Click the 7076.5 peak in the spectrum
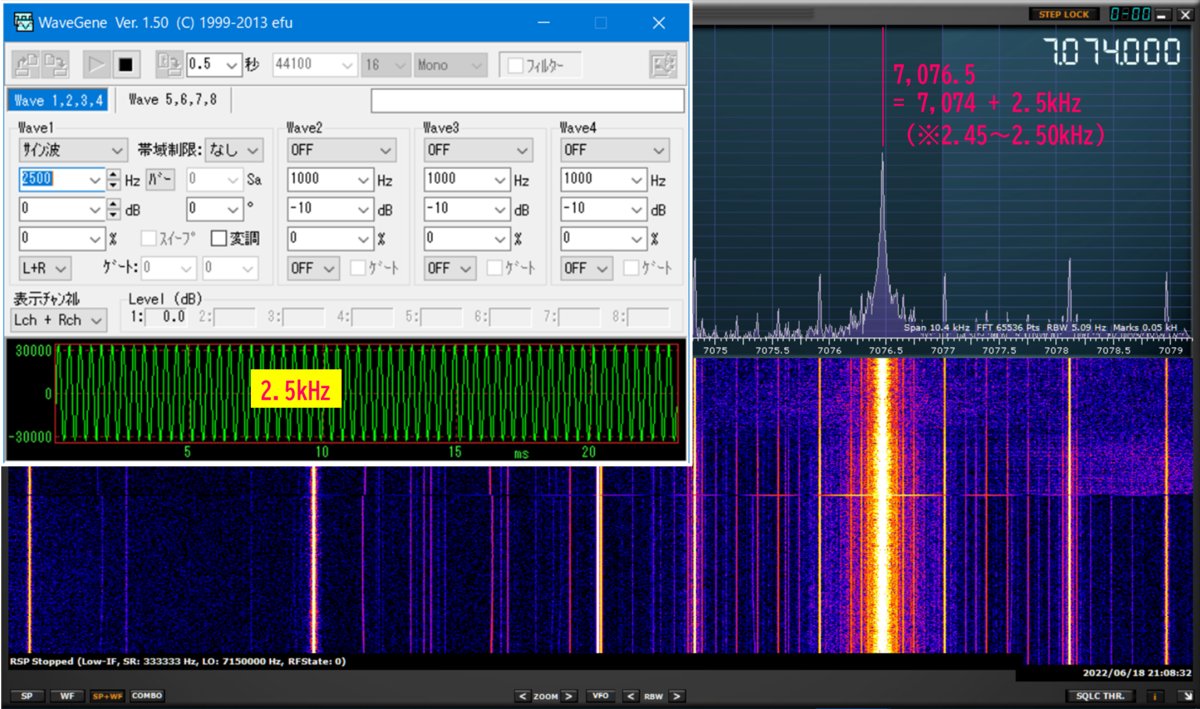Image resolution: width=1200 pixels, height=709 pixels. [x=883, y=245]
